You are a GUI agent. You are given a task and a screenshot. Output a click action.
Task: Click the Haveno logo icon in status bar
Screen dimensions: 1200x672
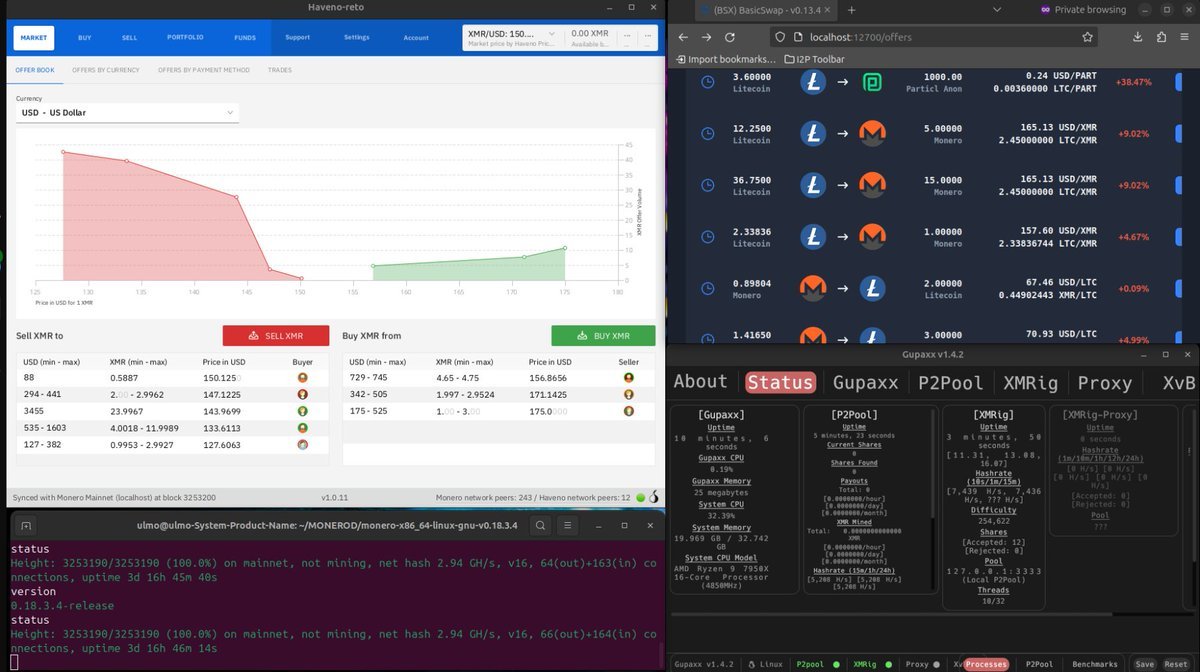(x=654, y=496)
